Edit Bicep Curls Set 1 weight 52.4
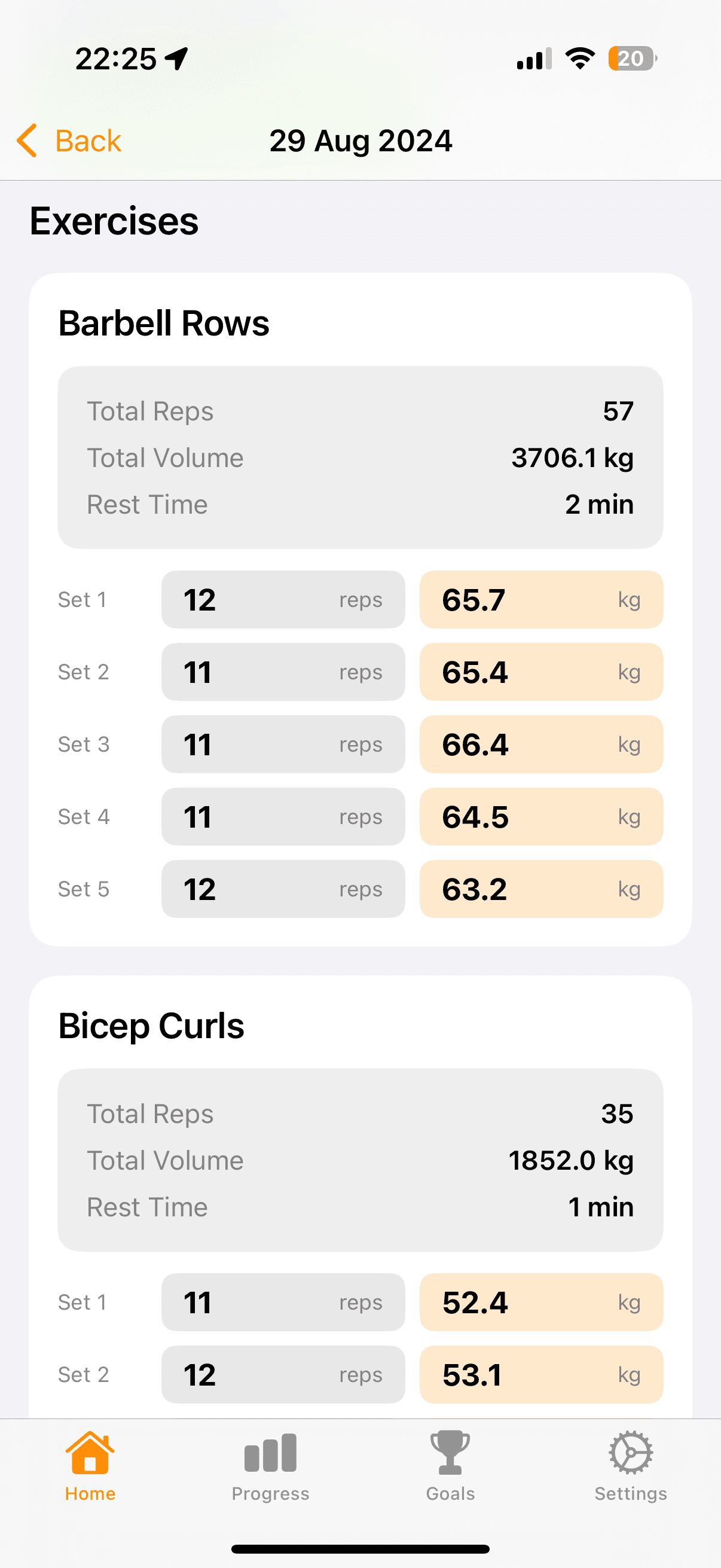This screenshot has width=721, height=1568. (x=542, y=1302)
